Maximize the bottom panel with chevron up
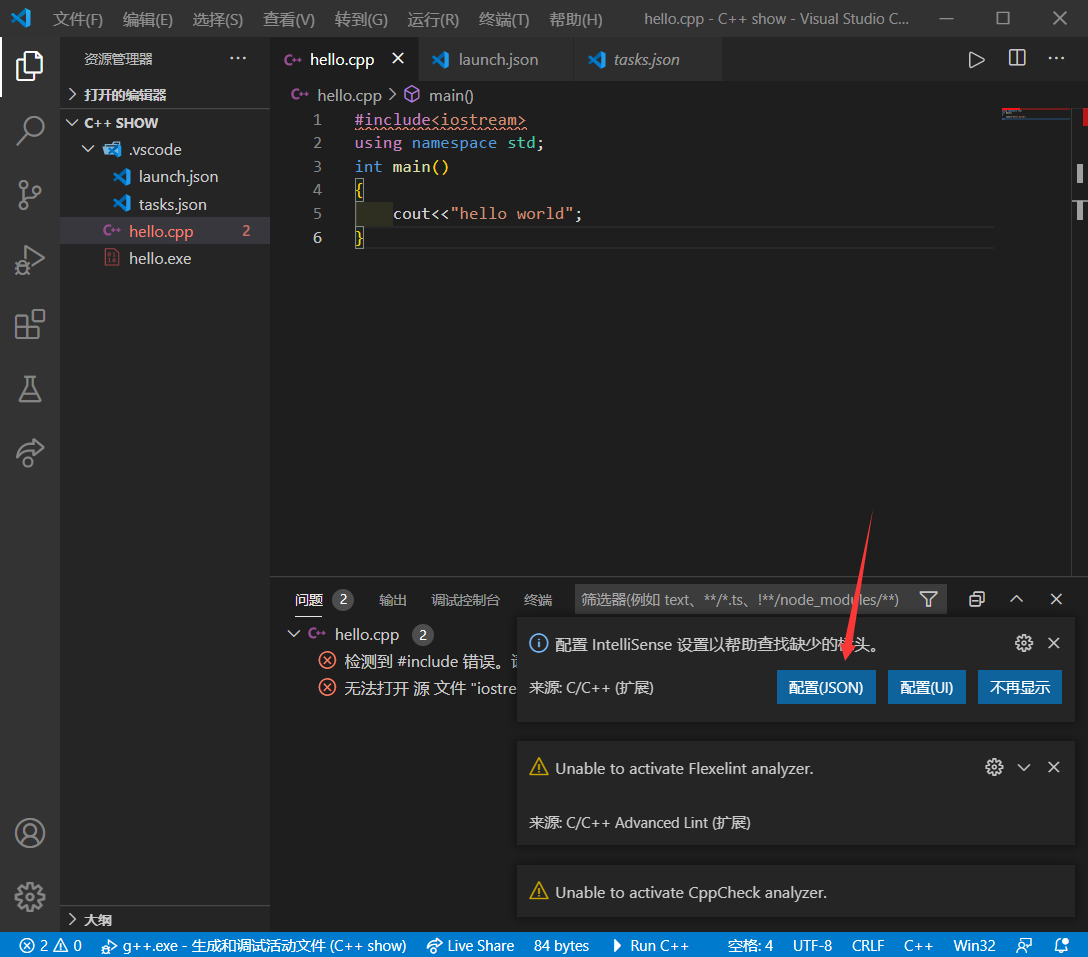The image size is (1088, 957). tap(1016, 599)
